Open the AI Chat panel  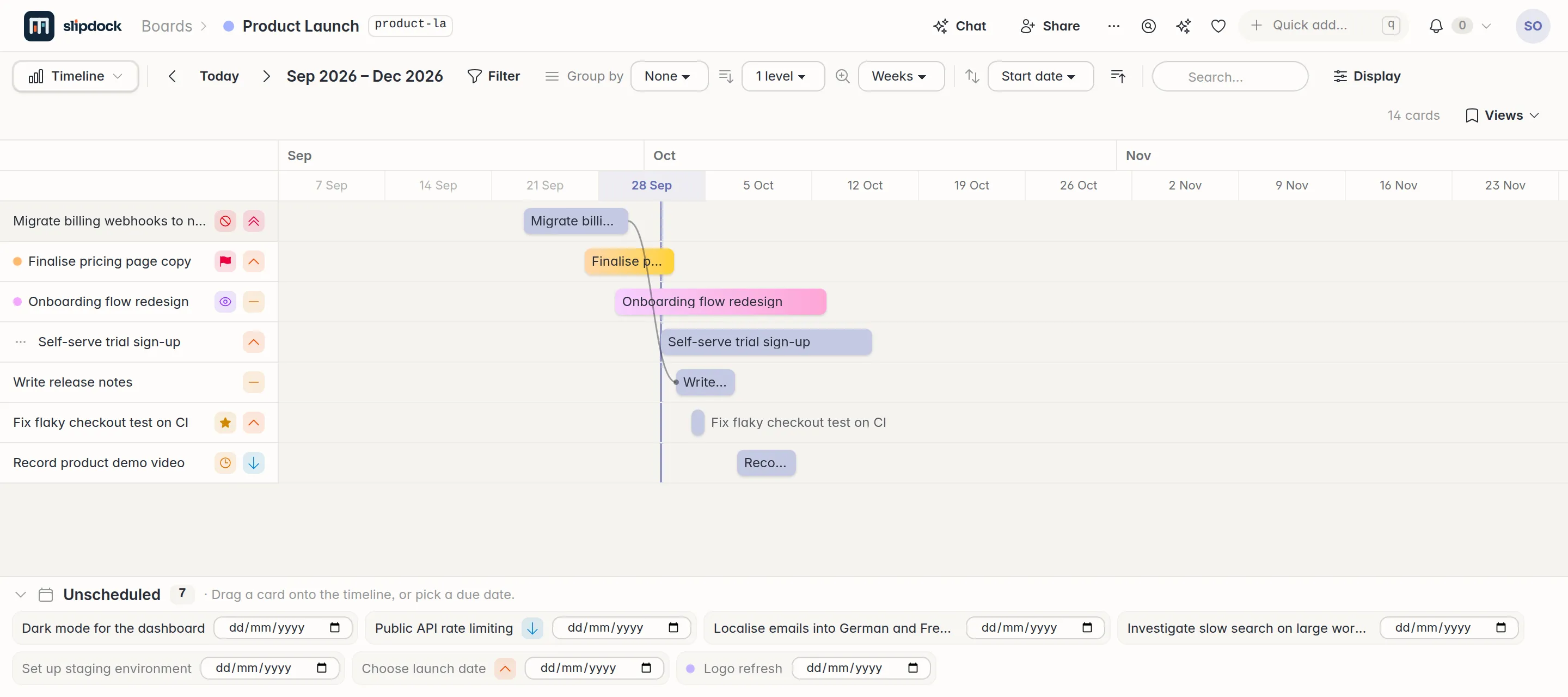[959, 26]
